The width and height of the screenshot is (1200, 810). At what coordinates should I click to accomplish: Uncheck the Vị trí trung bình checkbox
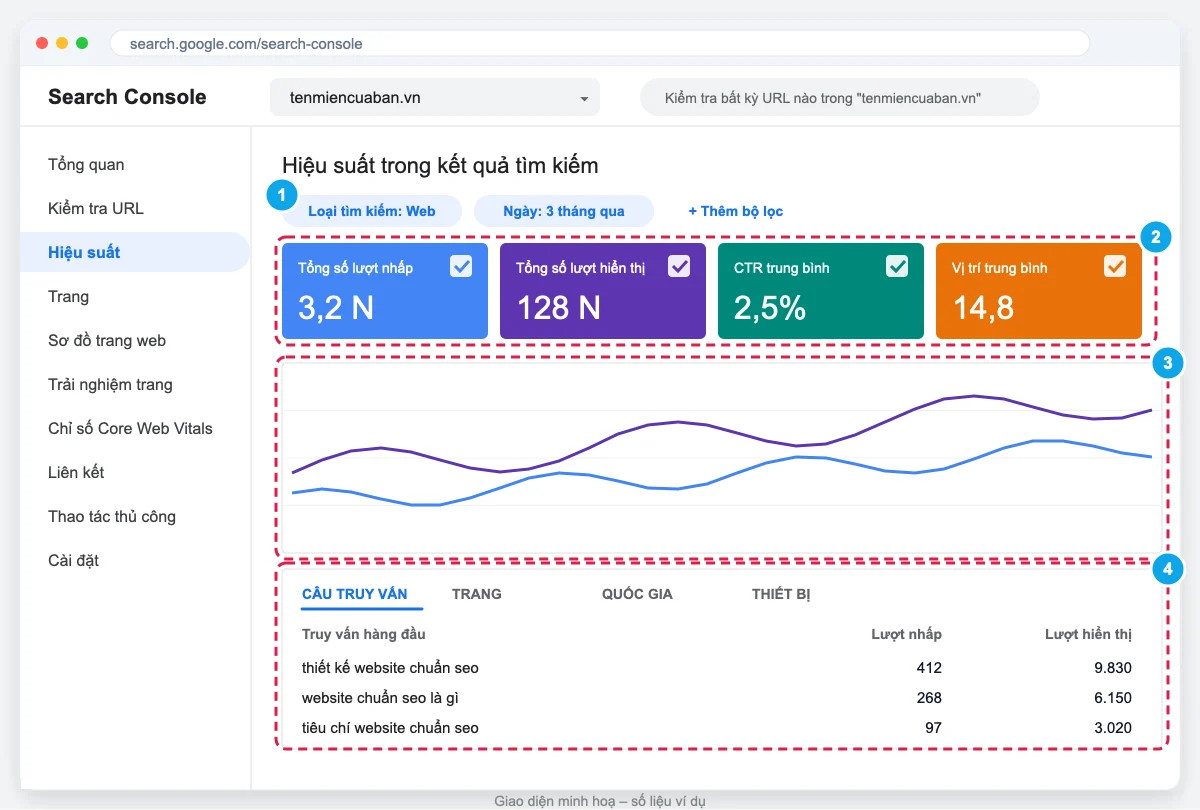coord(1115,266)
